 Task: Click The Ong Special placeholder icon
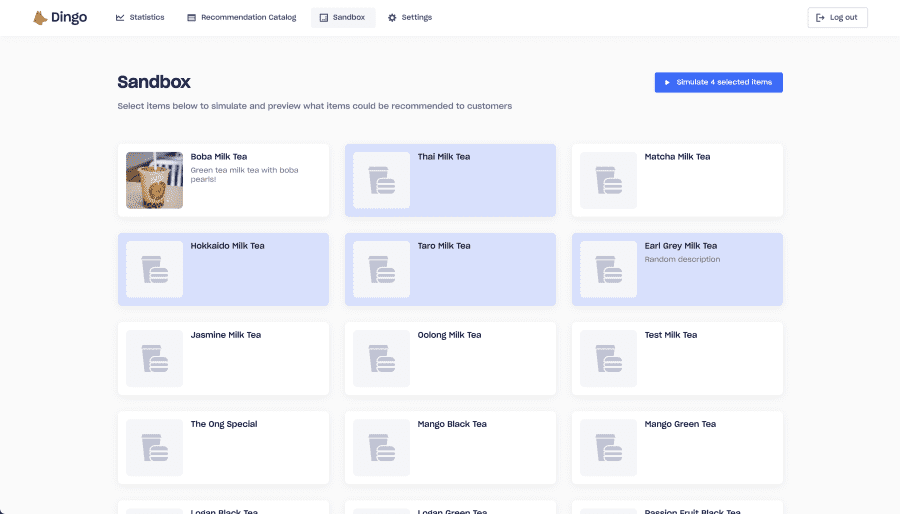pyautogui.click(x=154, y=447)
